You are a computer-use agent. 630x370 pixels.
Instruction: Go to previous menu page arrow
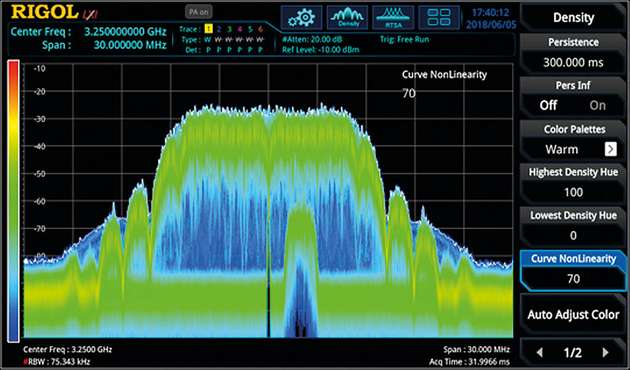coord(540,353)
